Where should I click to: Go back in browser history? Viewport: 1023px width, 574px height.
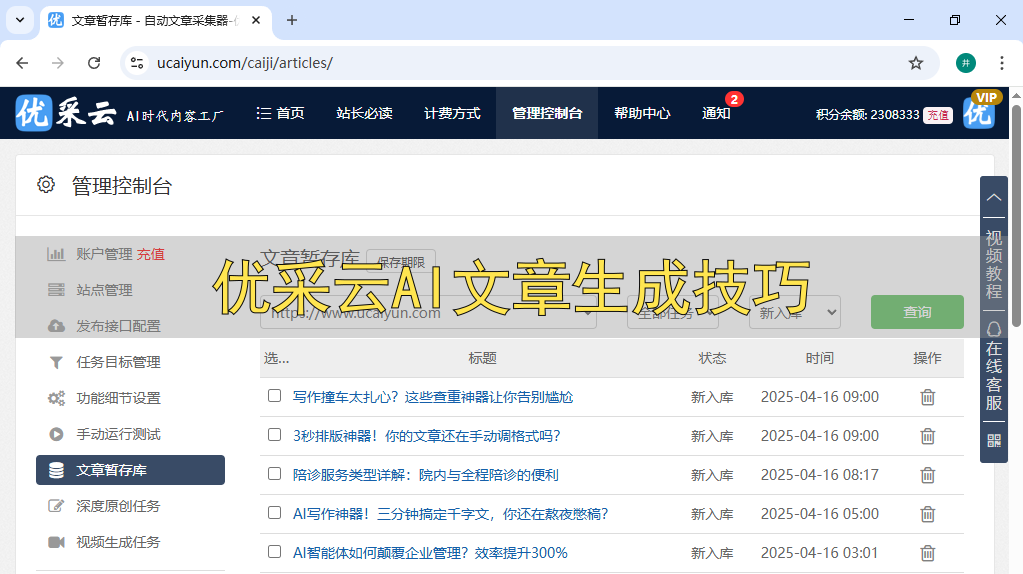coord(22,63)
